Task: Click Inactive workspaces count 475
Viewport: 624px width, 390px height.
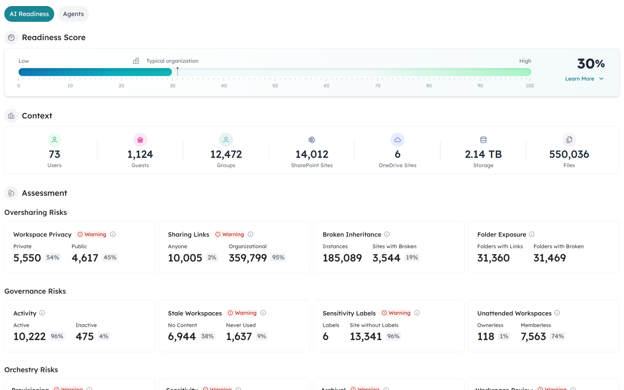Action: [84, 337]
